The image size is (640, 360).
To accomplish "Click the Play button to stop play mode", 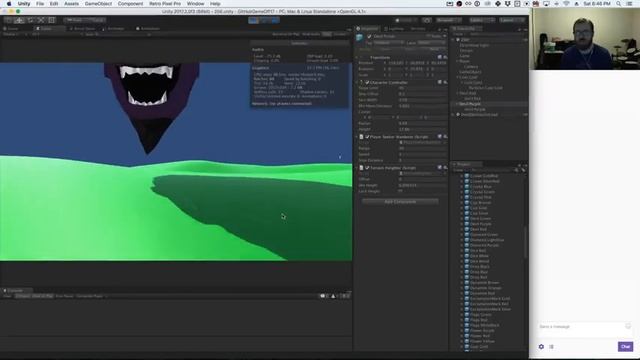I will 253,20.
